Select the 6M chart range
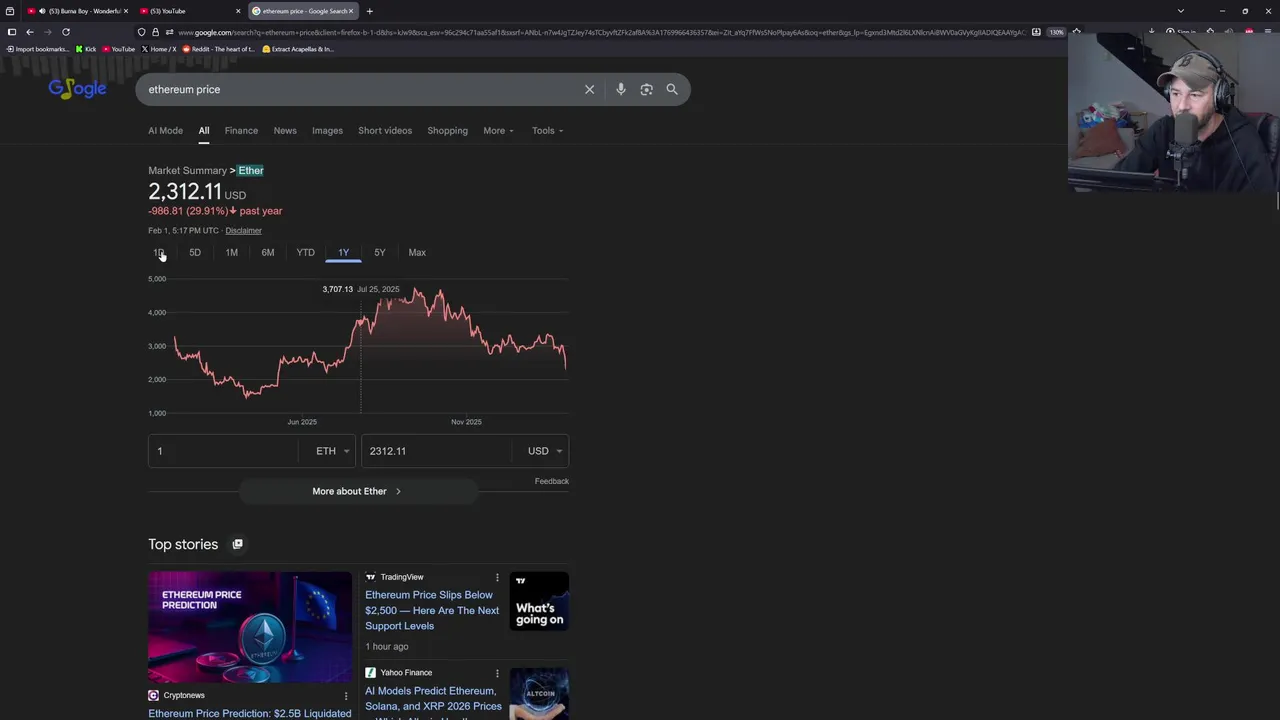Viewport: 1280px width, 720px height. [x=268, y=252]
